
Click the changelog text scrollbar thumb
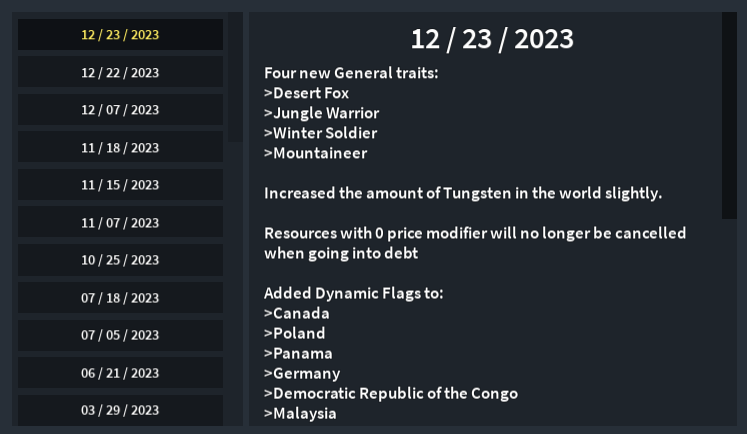729,115
